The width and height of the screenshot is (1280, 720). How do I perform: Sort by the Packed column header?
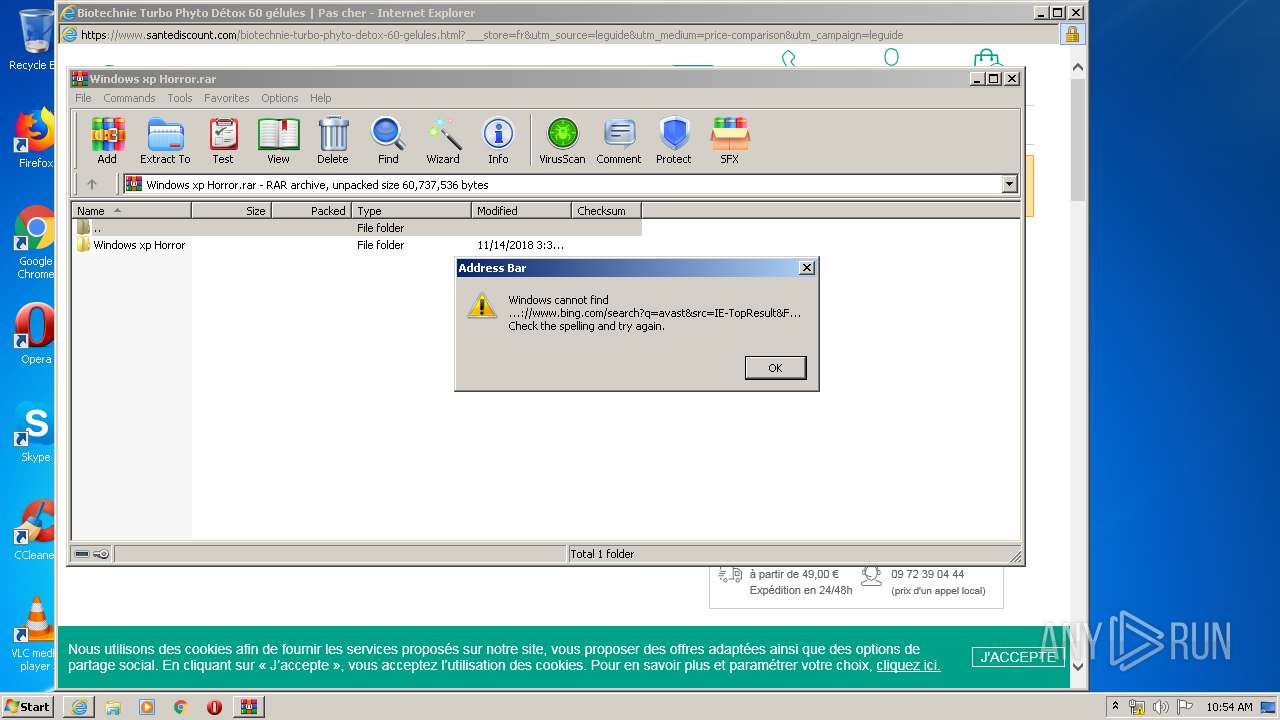pos(311,211)
